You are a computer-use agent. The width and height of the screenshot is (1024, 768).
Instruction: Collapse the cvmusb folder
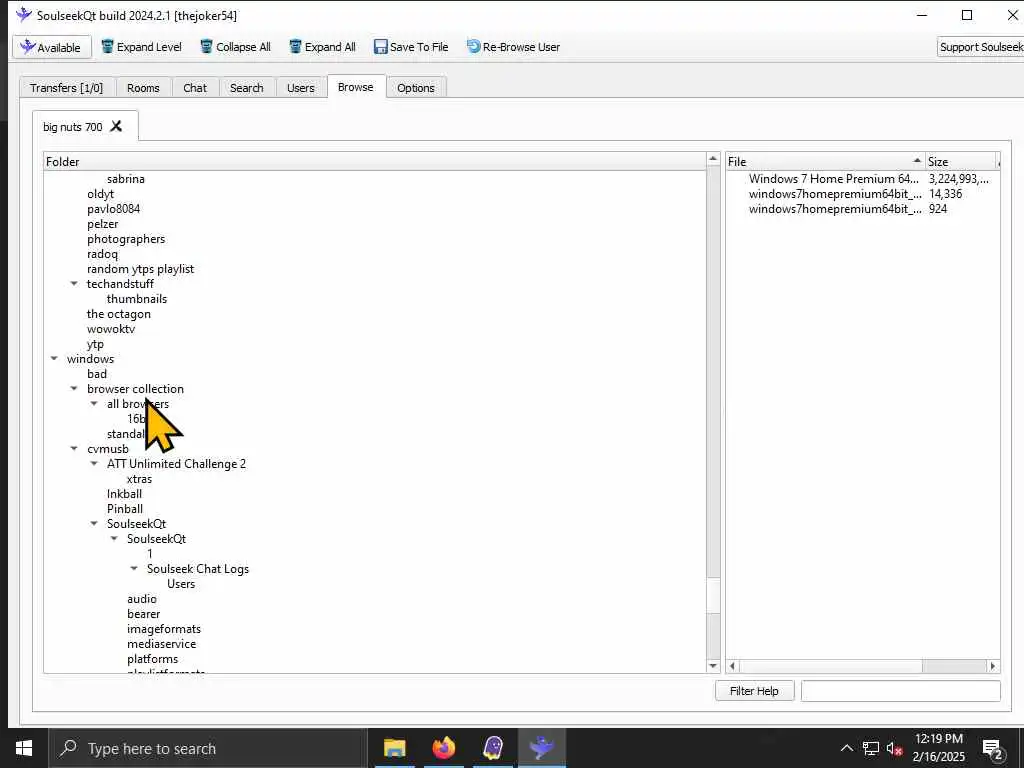point(74,449)
